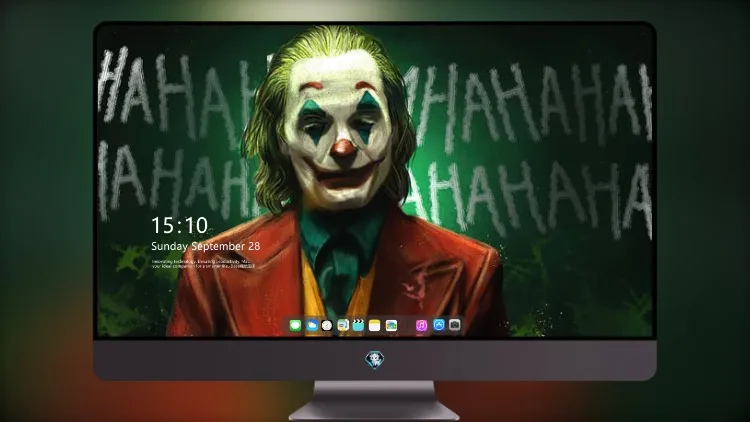Image resolution: width=750 pixels, height=422 pixels.
Task: Open the Clock app in the dock
Action: pyautogui.click(x=327, y=326)
